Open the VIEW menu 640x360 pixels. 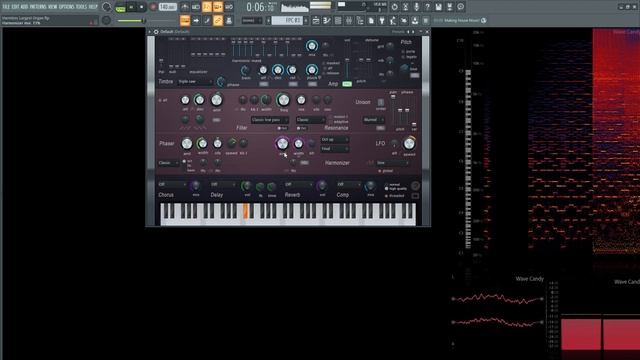tap(53, 7)
